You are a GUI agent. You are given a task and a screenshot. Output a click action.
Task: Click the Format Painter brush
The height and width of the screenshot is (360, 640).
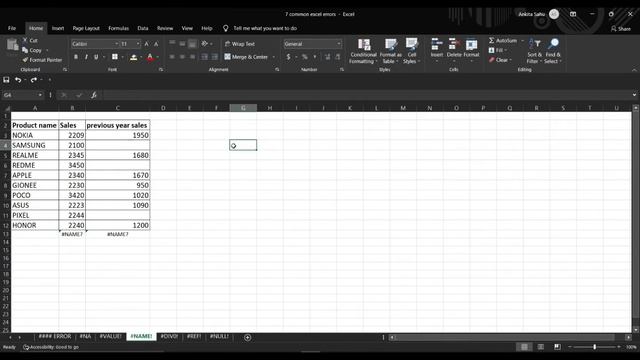(25, 60)
